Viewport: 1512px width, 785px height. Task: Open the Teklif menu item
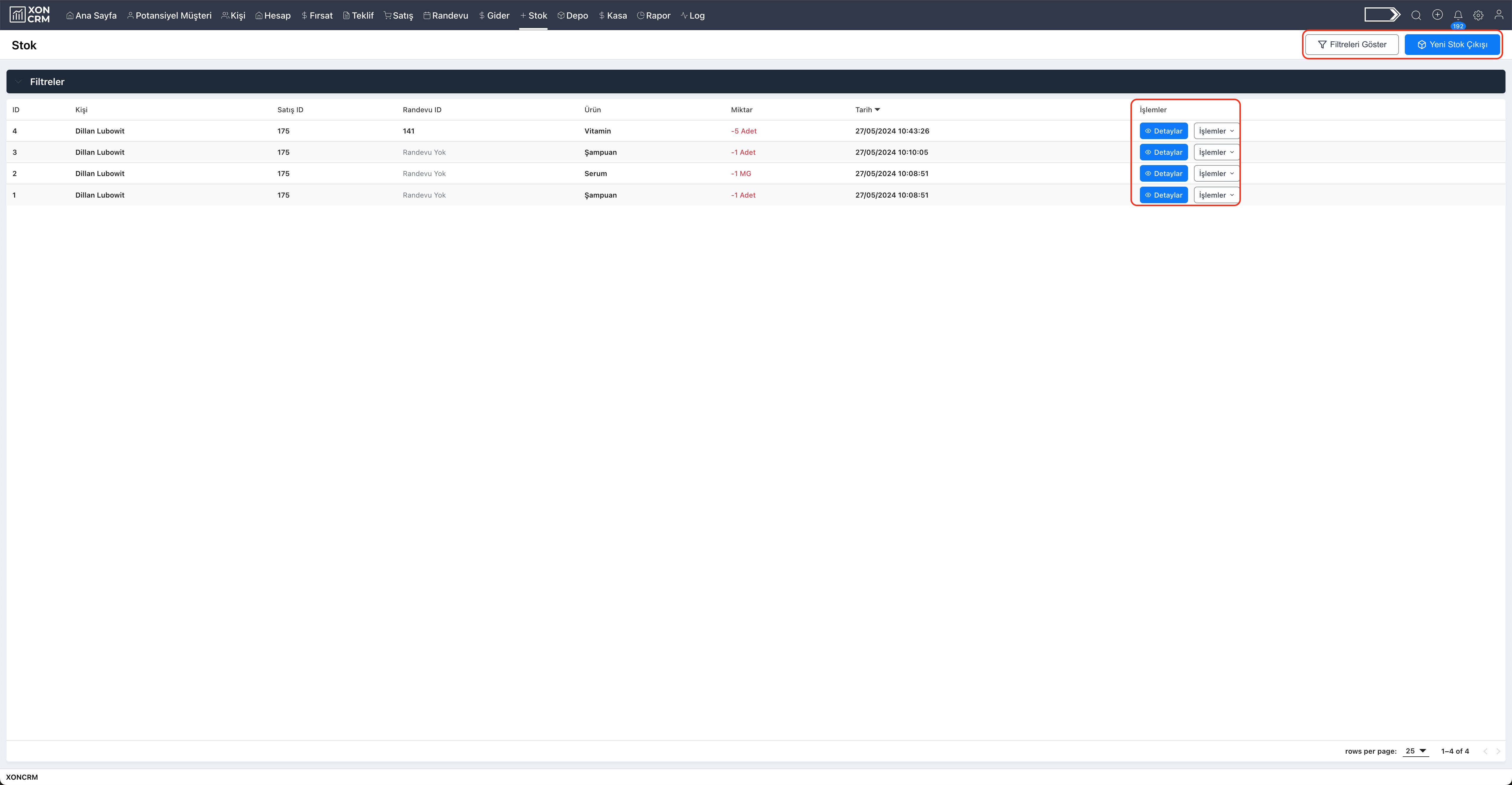click(359, 15)
